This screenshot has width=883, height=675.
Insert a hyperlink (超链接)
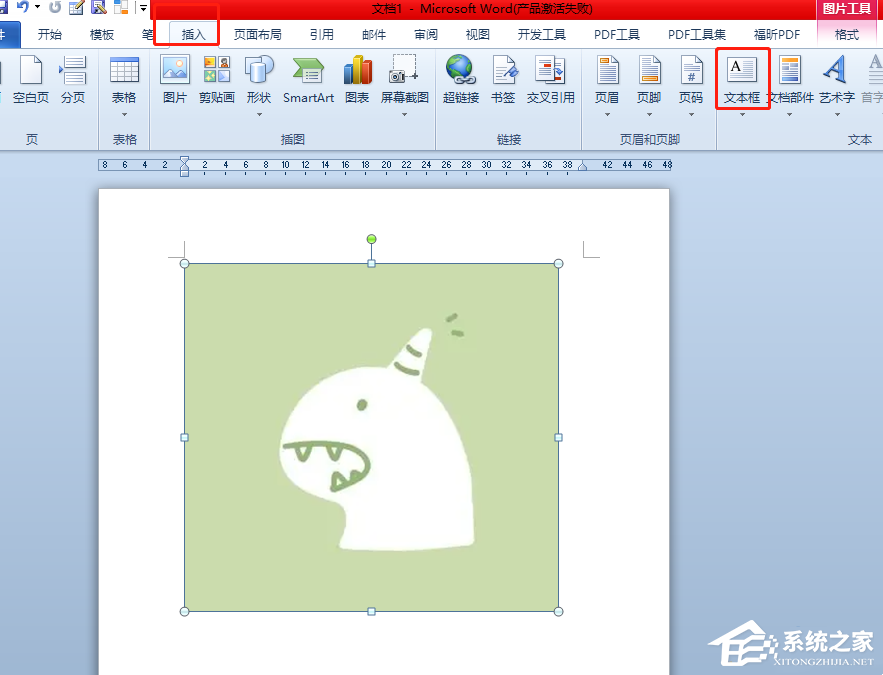pyautogui.click(x=461, y=80)
